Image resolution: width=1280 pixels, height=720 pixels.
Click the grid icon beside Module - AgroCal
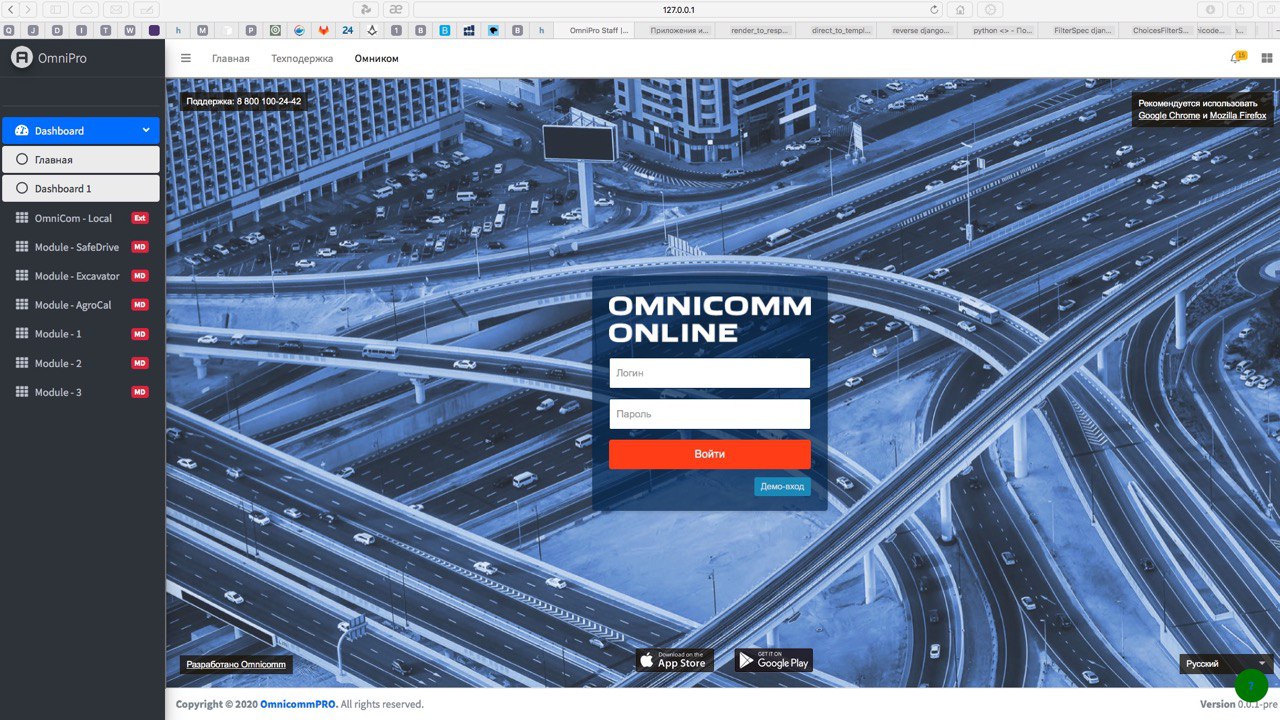click(x=22, y=305)
